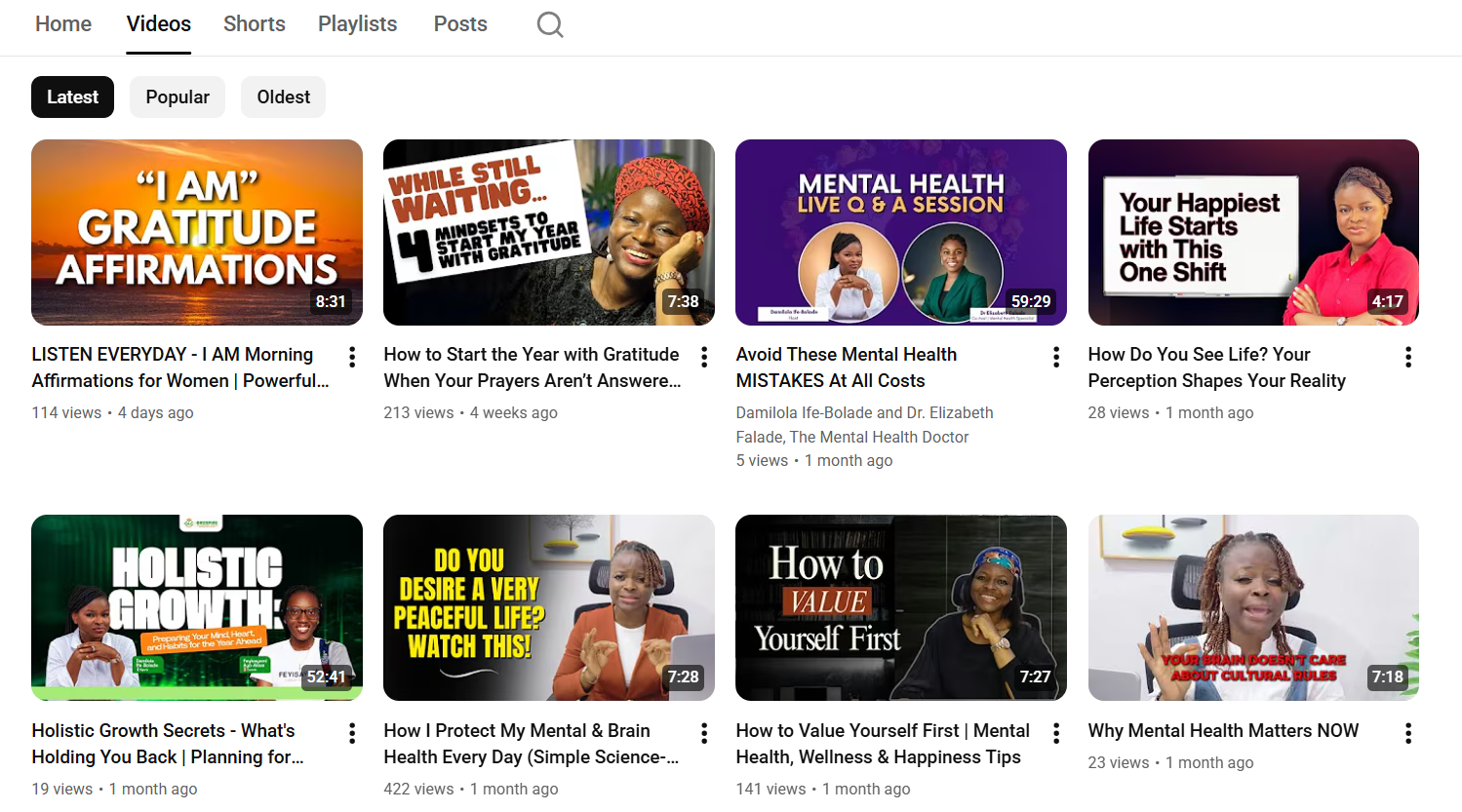
Task: Sort videos by Popular
Action: tap(178, 97)
